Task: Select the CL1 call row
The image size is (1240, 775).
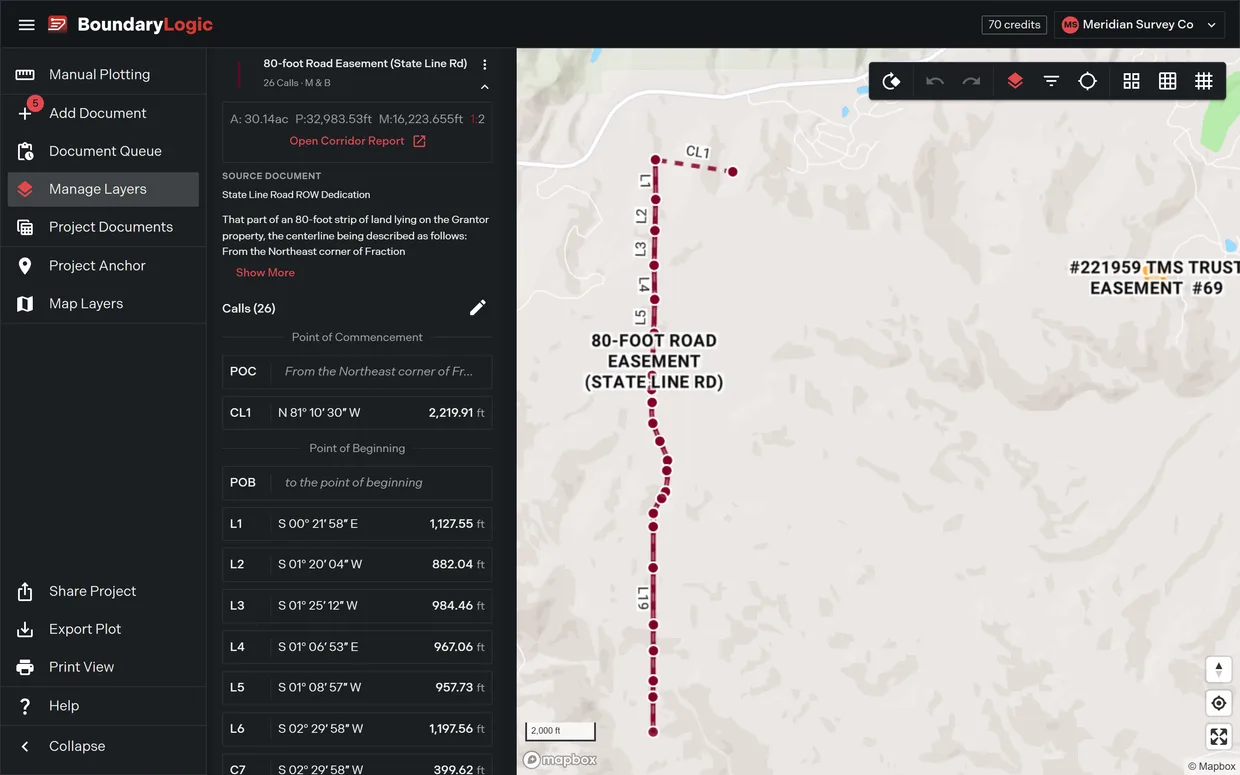Action: 357,412
